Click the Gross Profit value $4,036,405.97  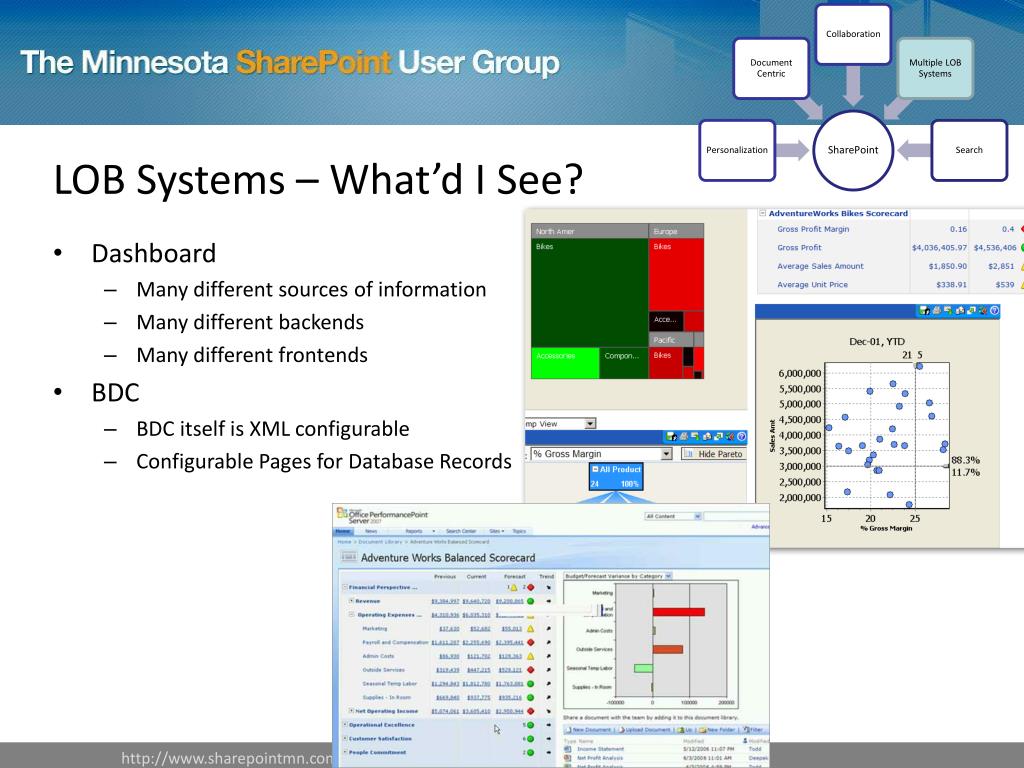point(939,248)
